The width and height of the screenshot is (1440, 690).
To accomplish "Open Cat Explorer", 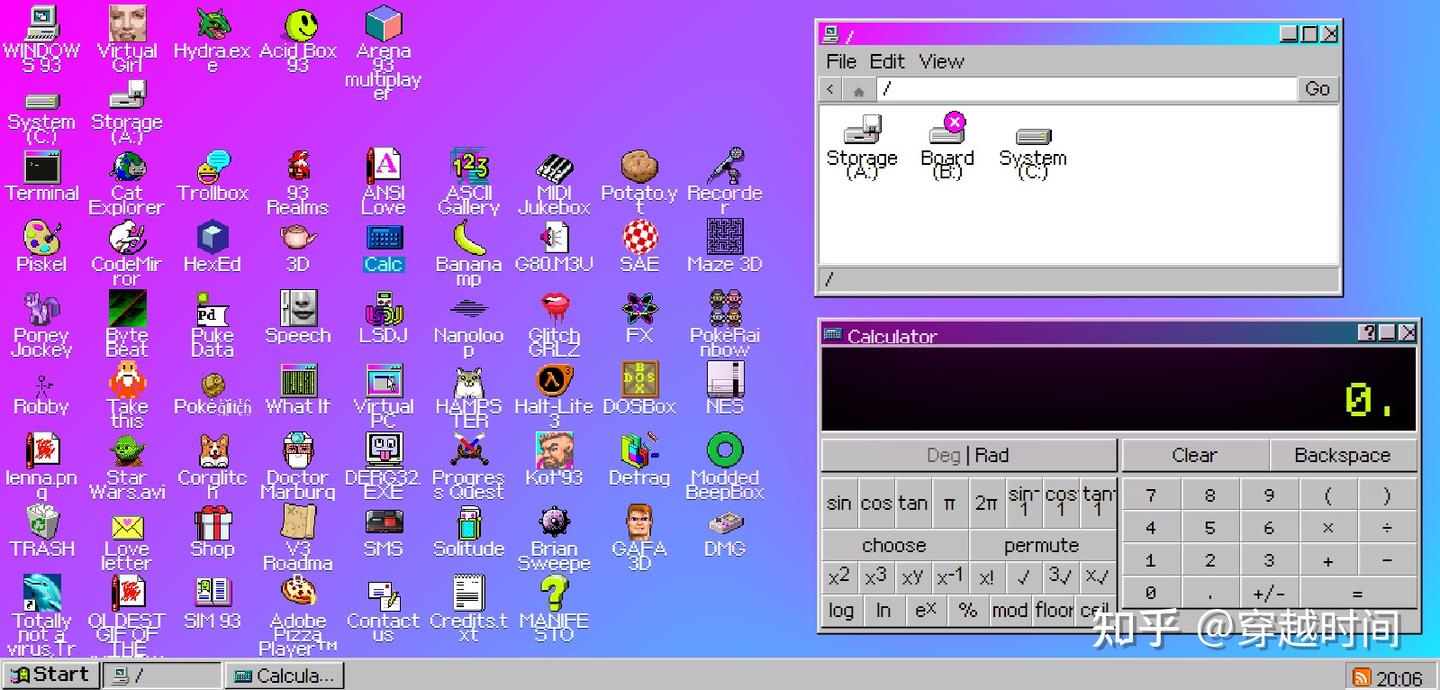I will click(x=126, y=170).
